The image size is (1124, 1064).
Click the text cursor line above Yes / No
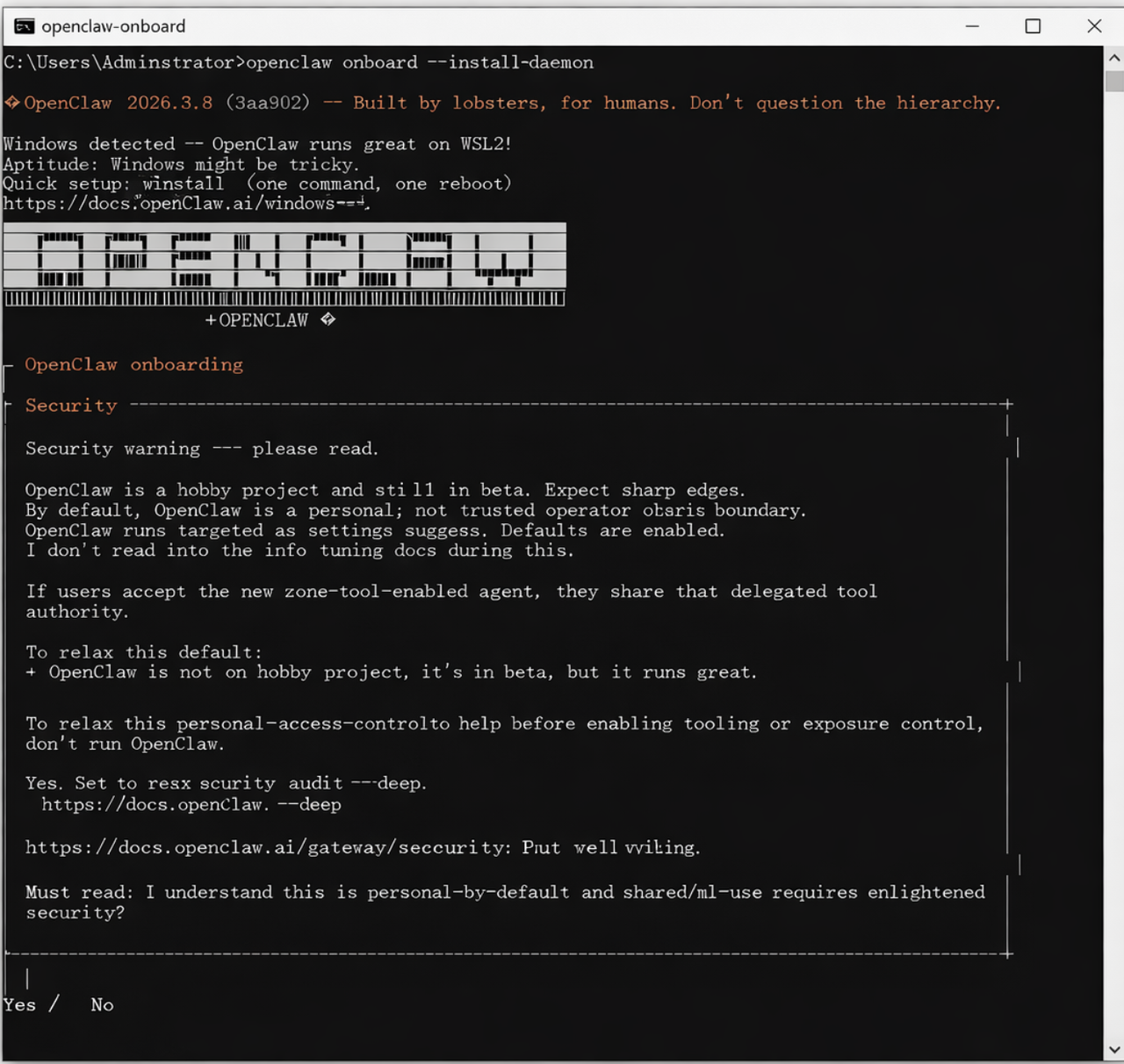pos(28,978)
